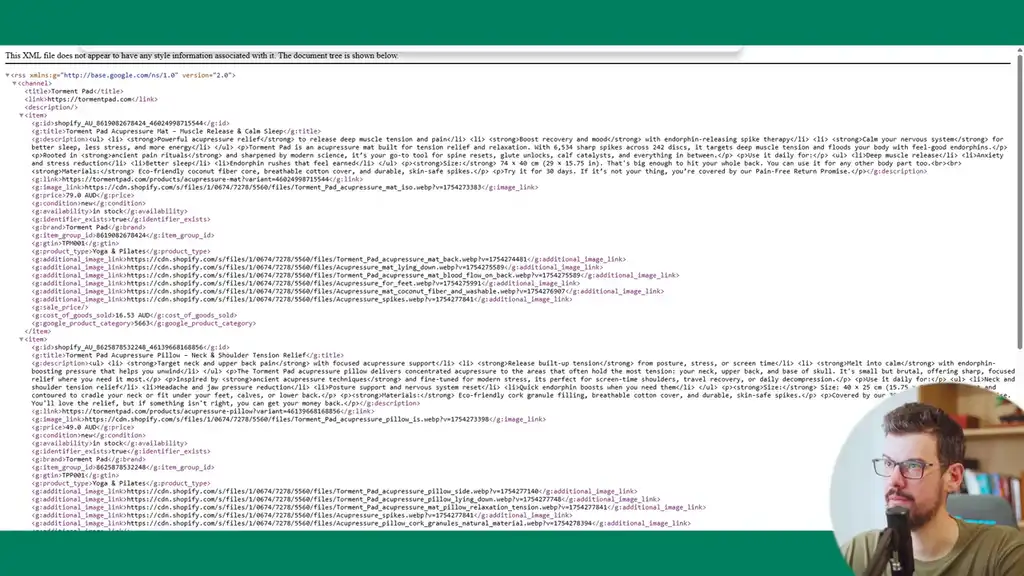The width and height of the screenshot is (1024, 576).
Task: Collapse the rss root element triangle
Action: click(x=8, y=75)
